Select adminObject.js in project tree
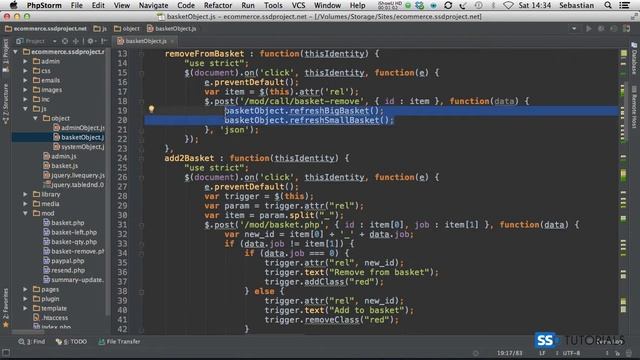 coord(79,128)
